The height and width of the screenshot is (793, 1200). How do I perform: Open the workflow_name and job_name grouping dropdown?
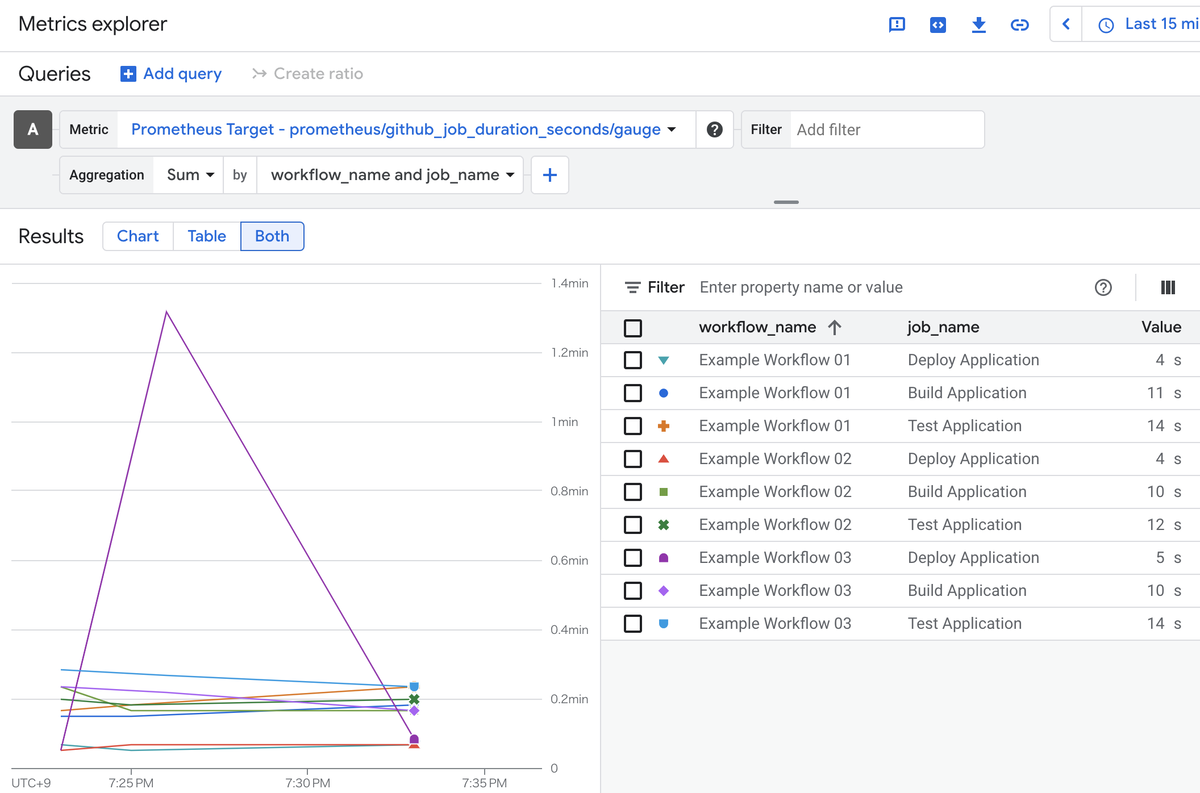click(x=389, y=174)
